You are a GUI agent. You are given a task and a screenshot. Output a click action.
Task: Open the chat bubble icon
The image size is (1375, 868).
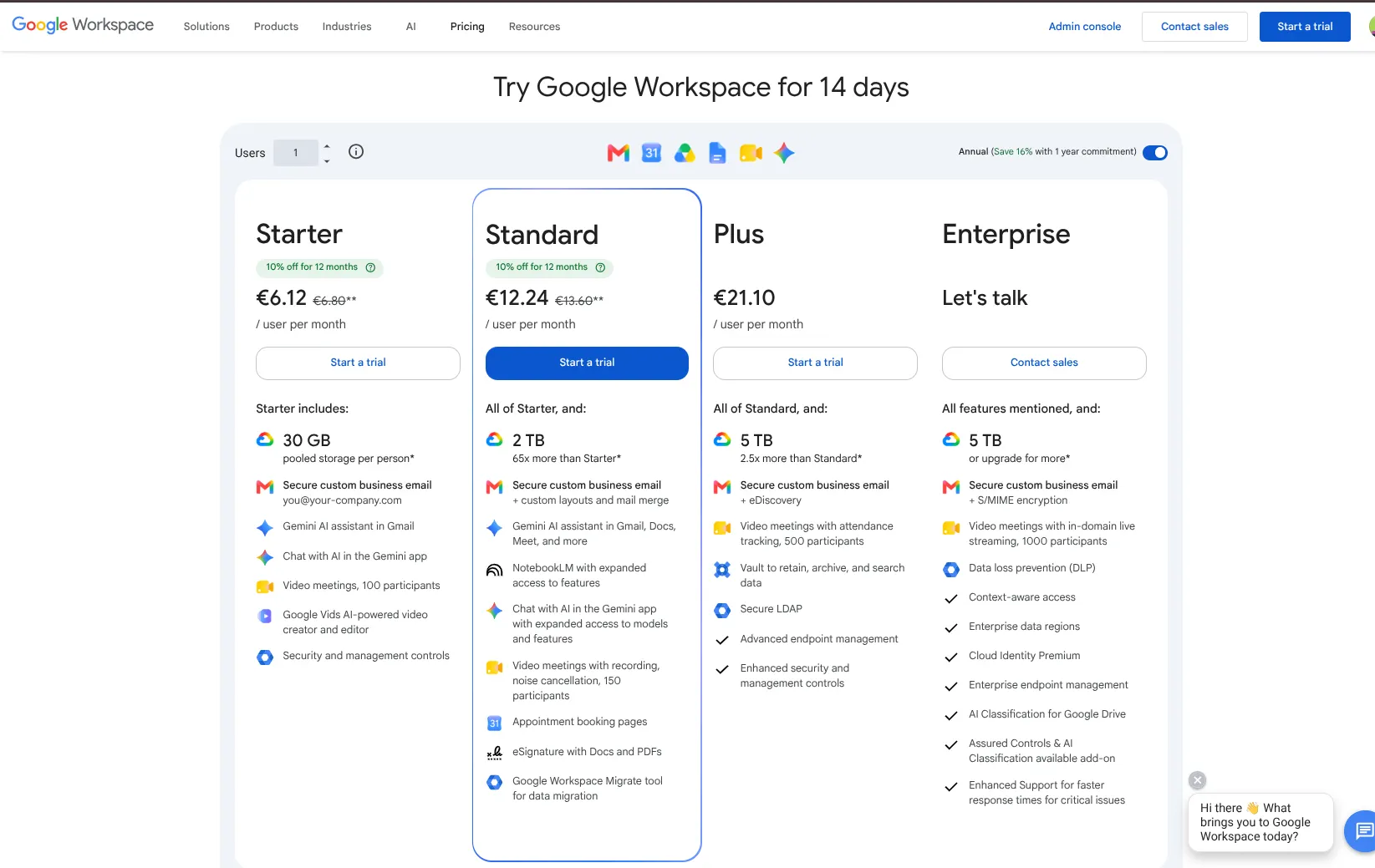click(1362, 830)
